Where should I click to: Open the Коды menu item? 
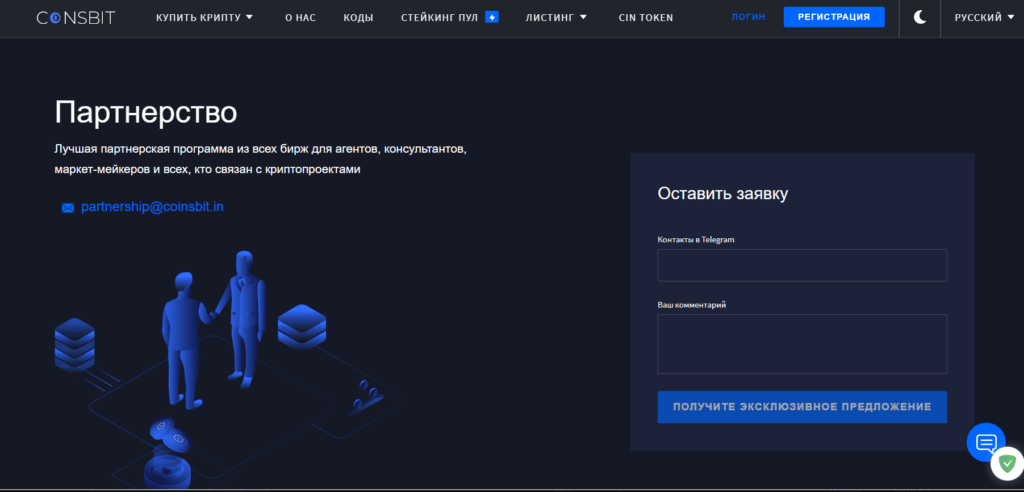pos(359,18)
